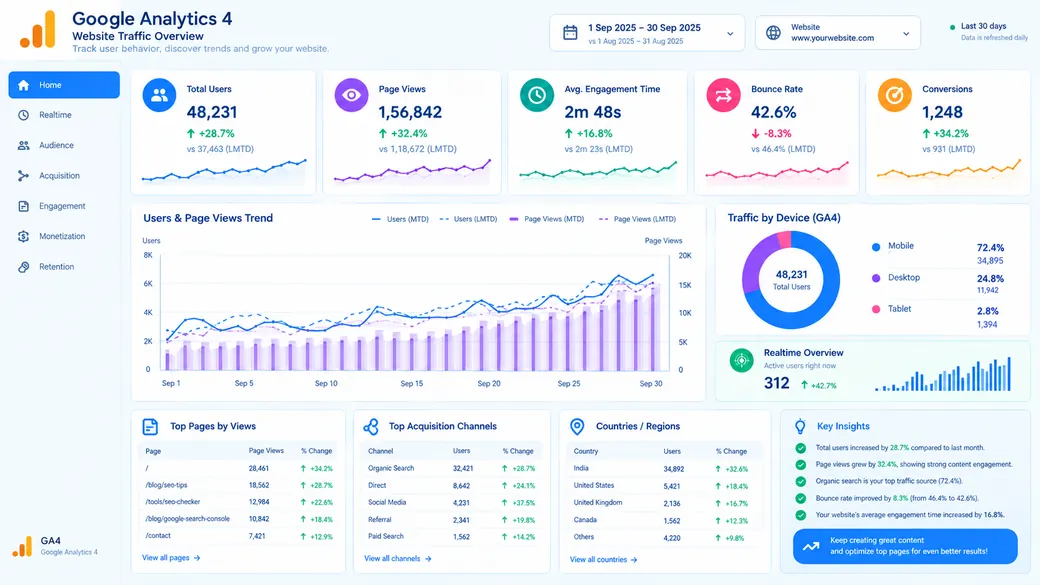This screenshot has height=585, width=1040.
Task: Click the Bounce Rate pink arrows icon
Action: (723, 96)
